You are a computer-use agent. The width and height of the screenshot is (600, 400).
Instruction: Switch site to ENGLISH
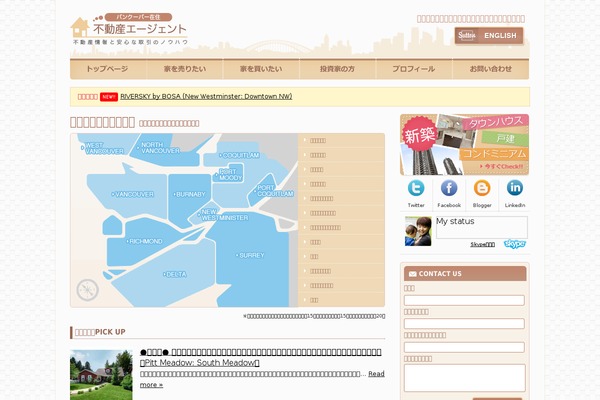click(x=489, y=36)
